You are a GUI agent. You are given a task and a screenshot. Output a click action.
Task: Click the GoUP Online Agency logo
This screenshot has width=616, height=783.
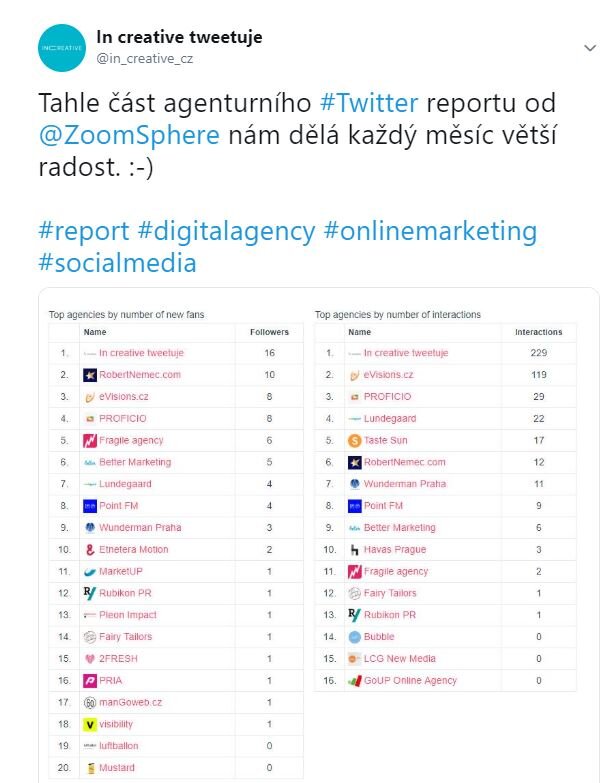point(354,680)
